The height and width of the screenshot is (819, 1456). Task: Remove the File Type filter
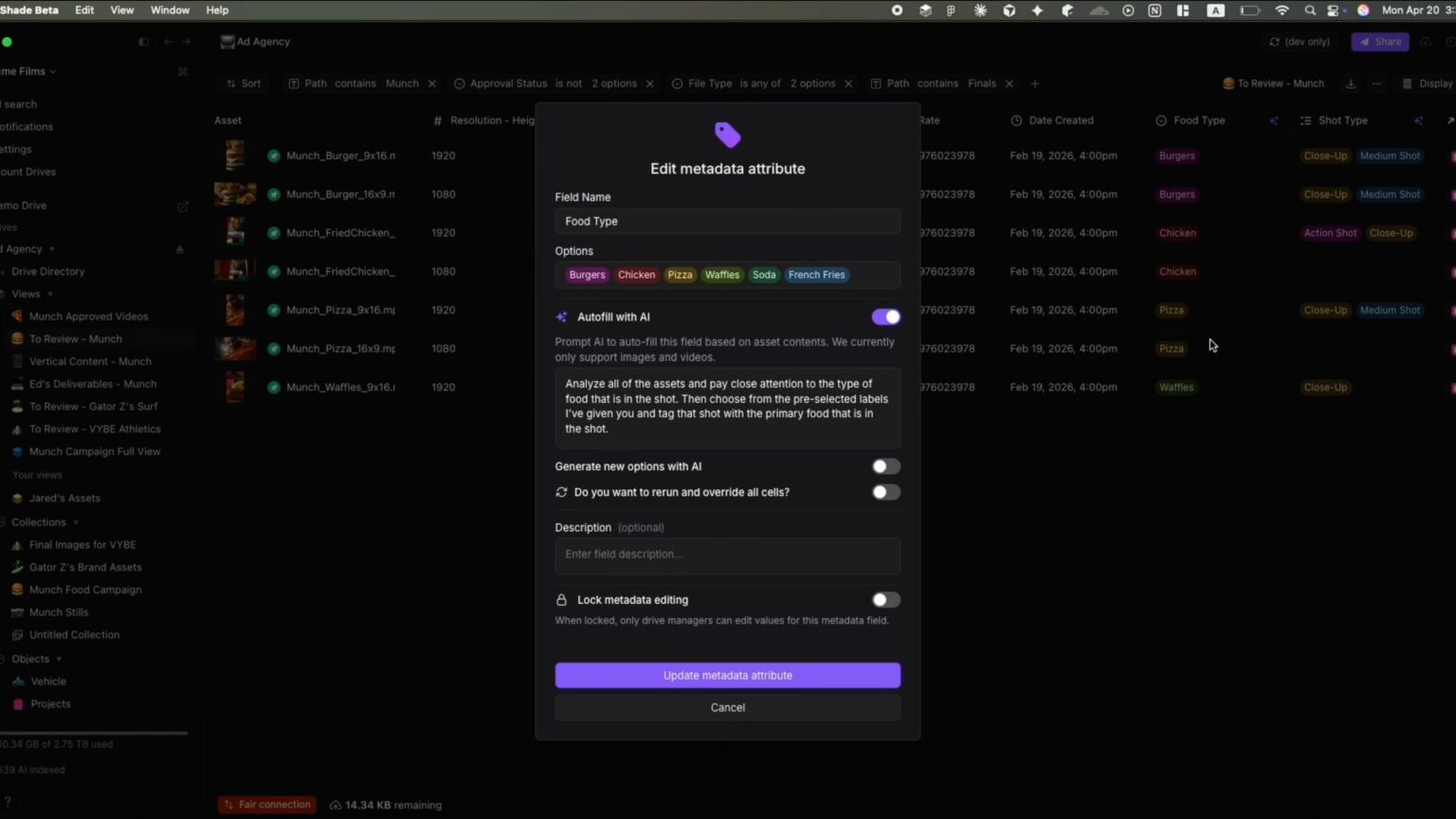tap(848, 83)
